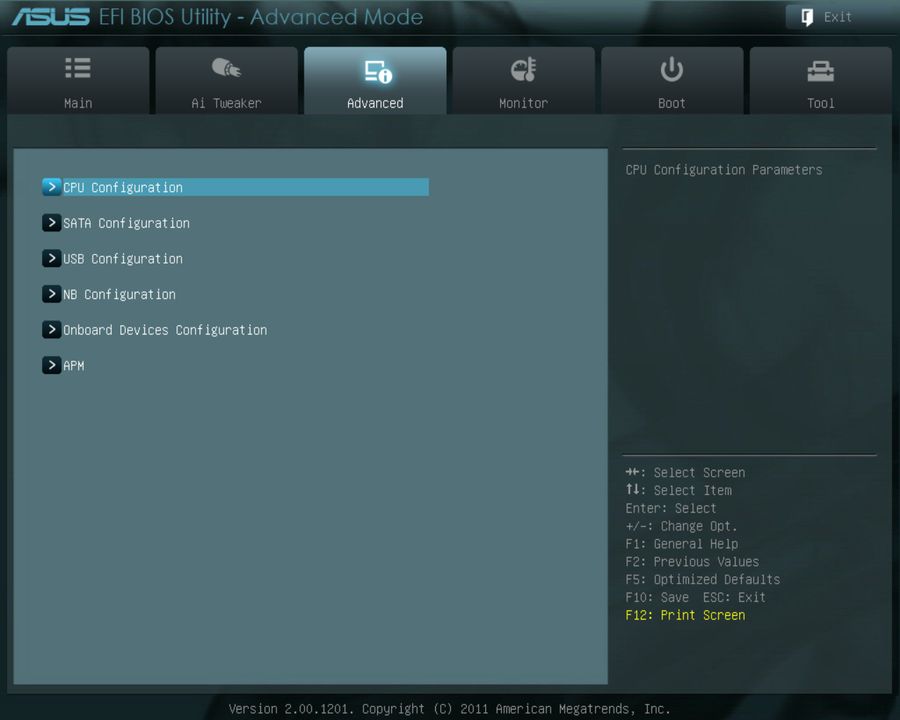The image size is (900, 720).
Task: Open the Monitor fan icon
Action: (x=523, y=68)
